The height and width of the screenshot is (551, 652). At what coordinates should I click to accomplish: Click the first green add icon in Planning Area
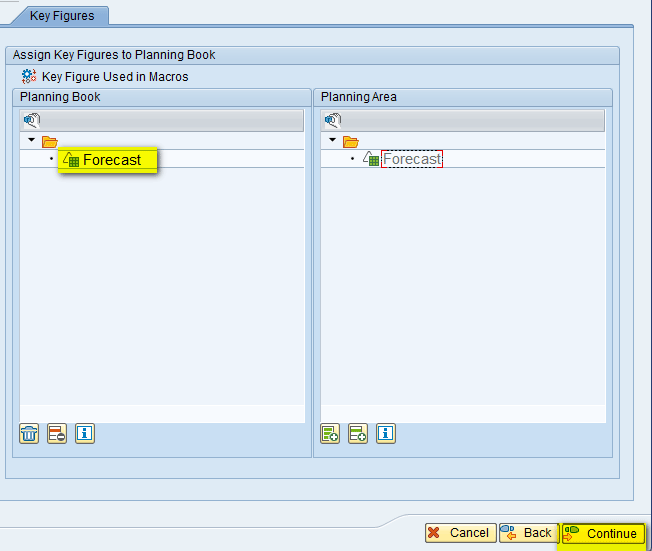pyautogui.click(x=330, y=434)
